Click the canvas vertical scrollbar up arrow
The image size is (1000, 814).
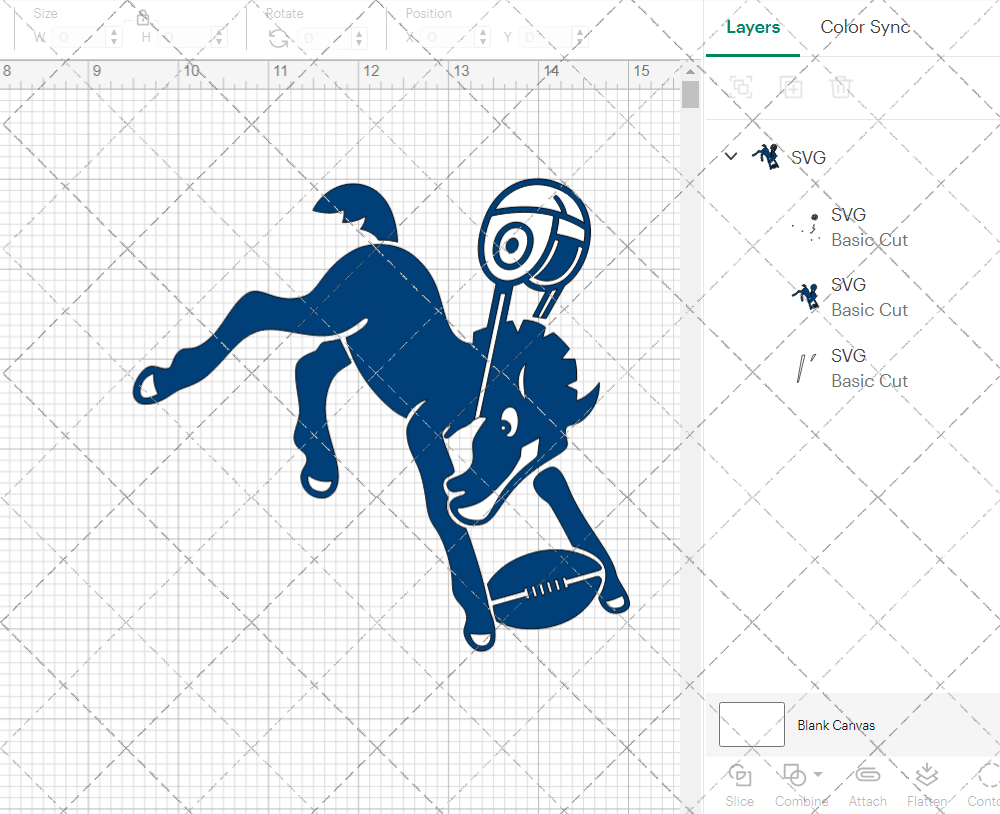[x=690, y=71]
